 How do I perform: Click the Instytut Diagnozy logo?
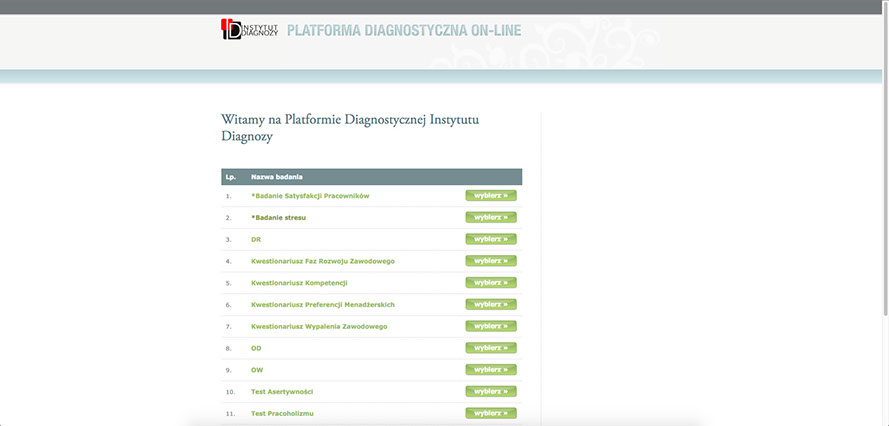point(249,29)
